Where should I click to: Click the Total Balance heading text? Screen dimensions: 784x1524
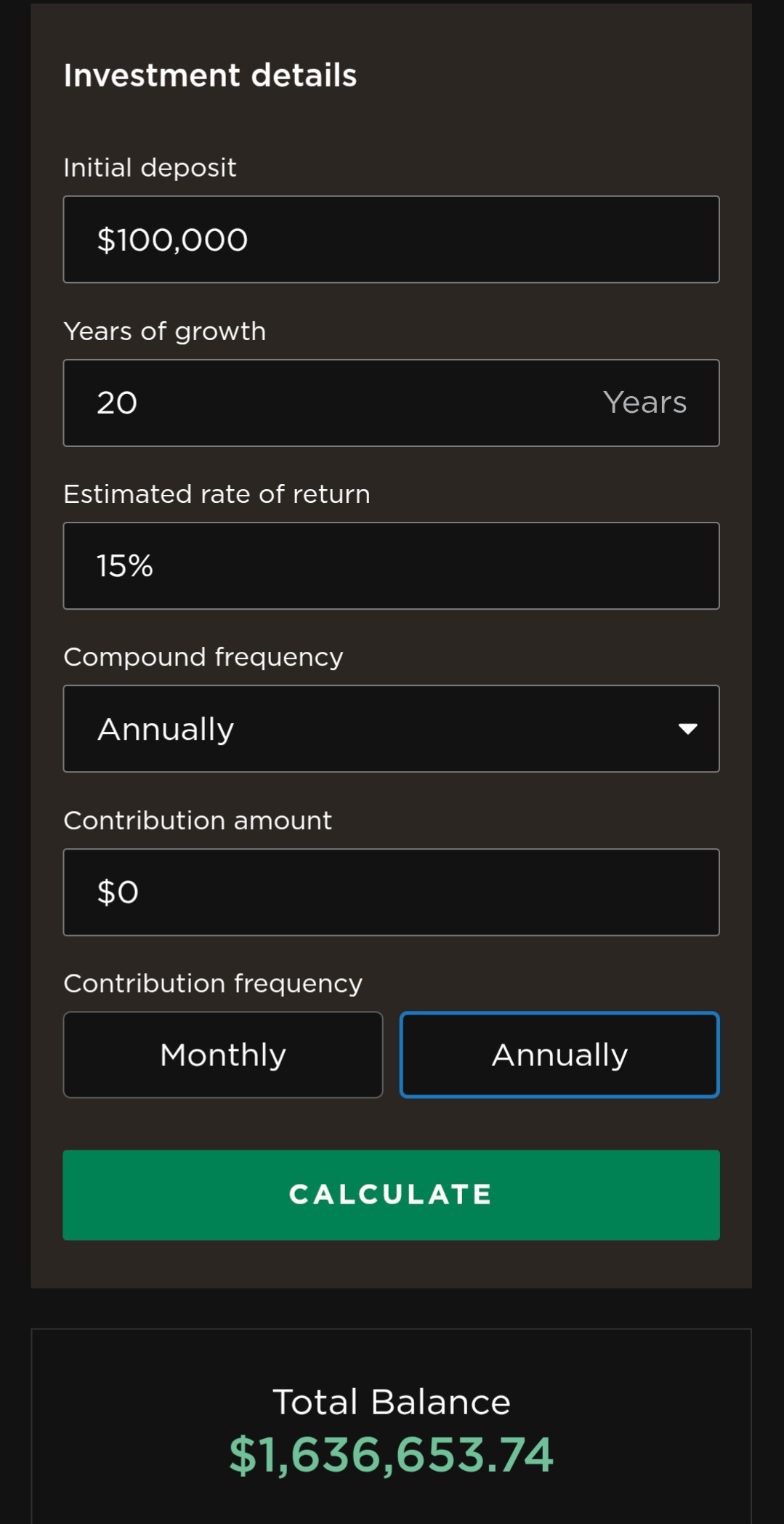click(x=391, y=1402)
